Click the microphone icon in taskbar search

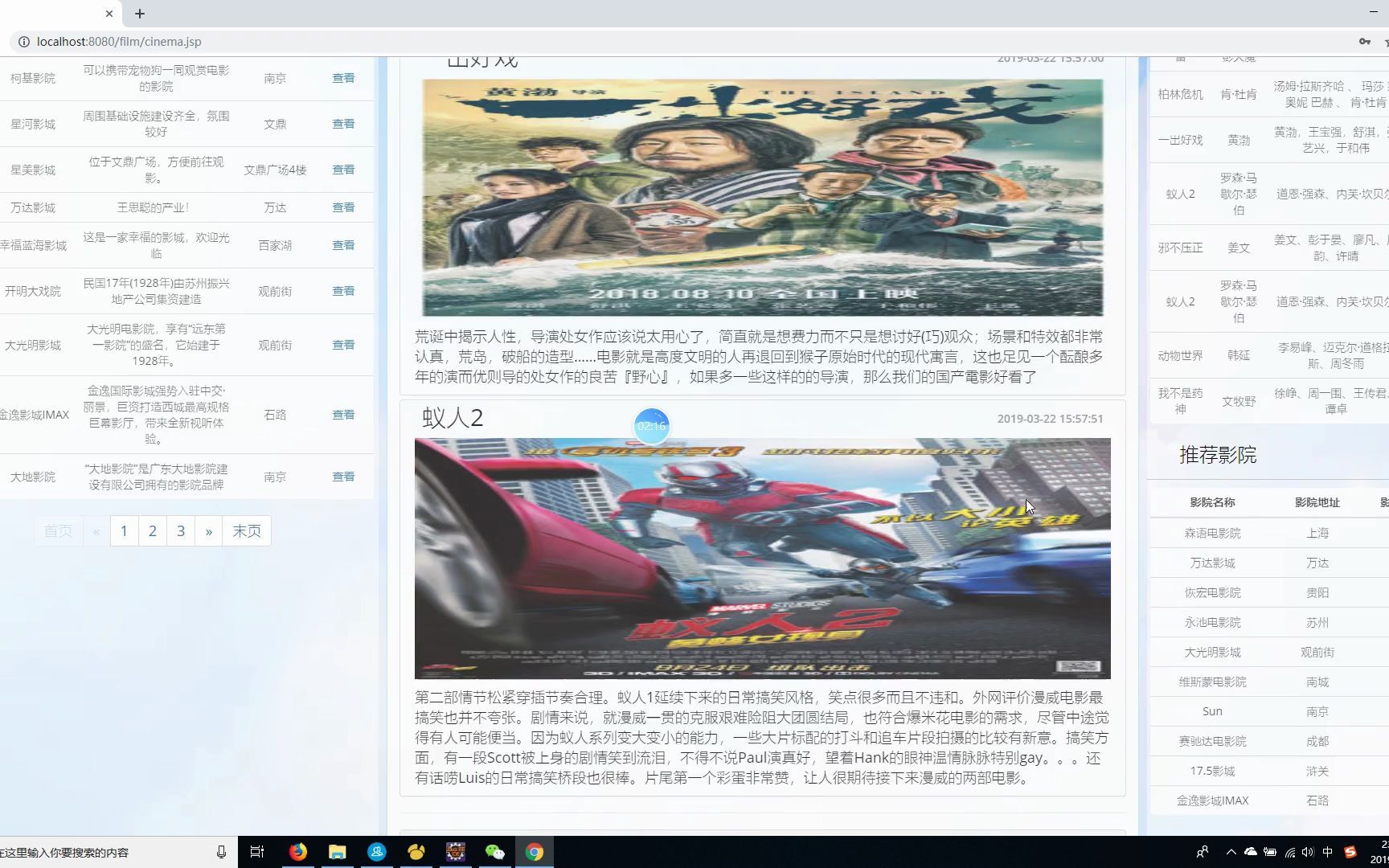coord(221,852)
